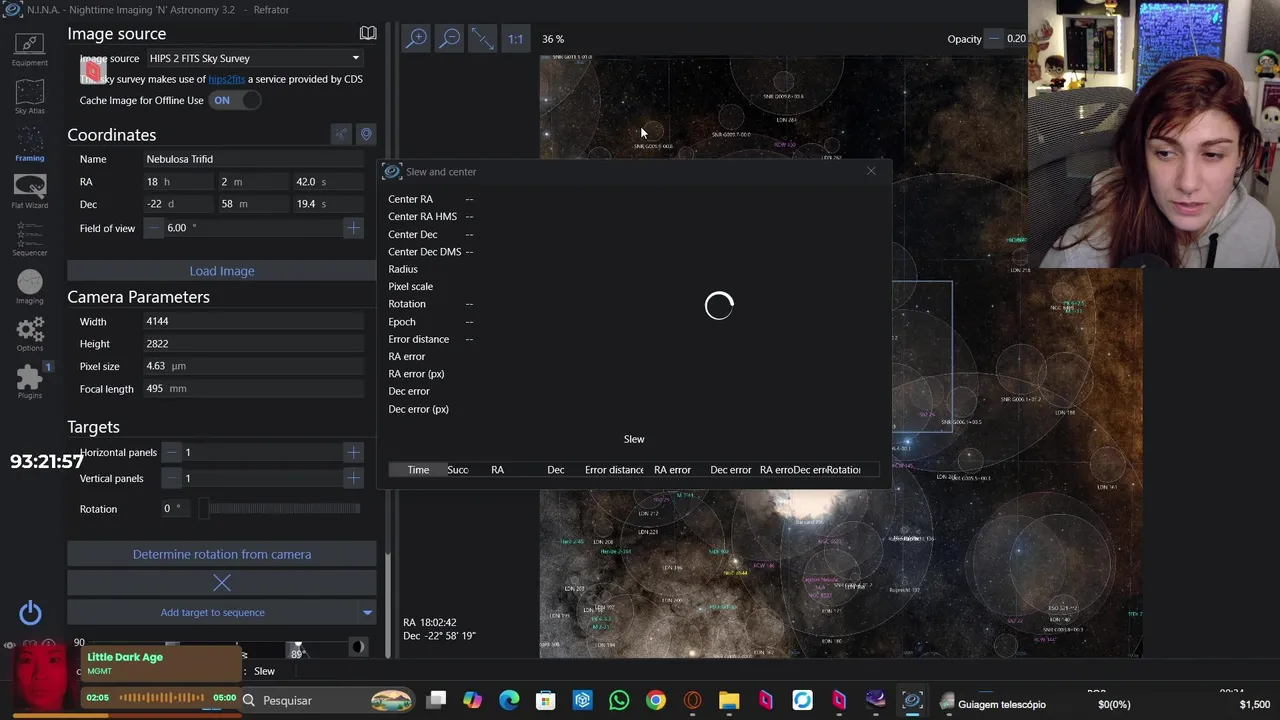
Task: Open File Explorer from the taskbar
Action: pos(729,700)
